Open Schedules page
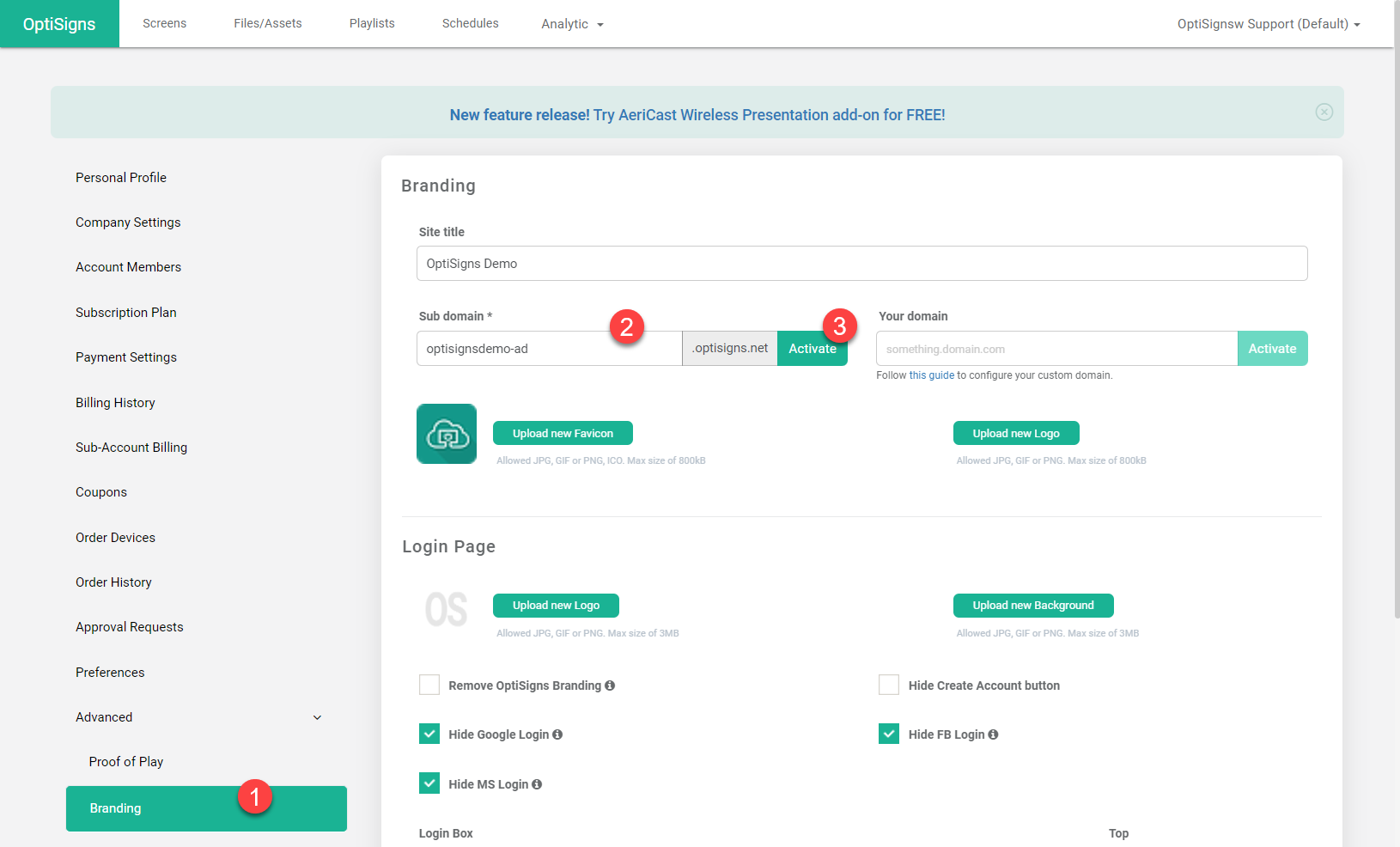Viewport: 1400px width, 847px height. pyautogui.click(x=471, y=23)
